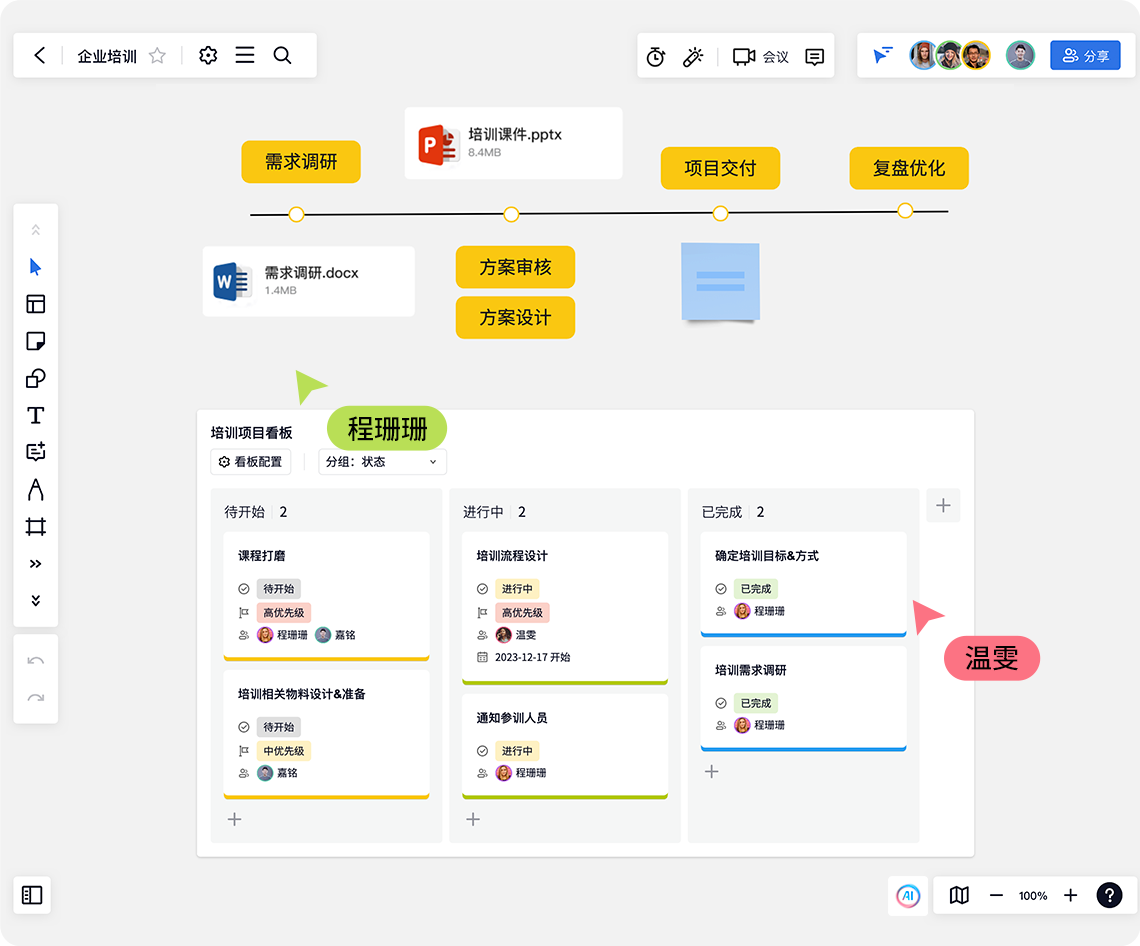Select the 项目交付 yellow label
The width and height of the screenshot is (1140, 946).
coord(720,168)
